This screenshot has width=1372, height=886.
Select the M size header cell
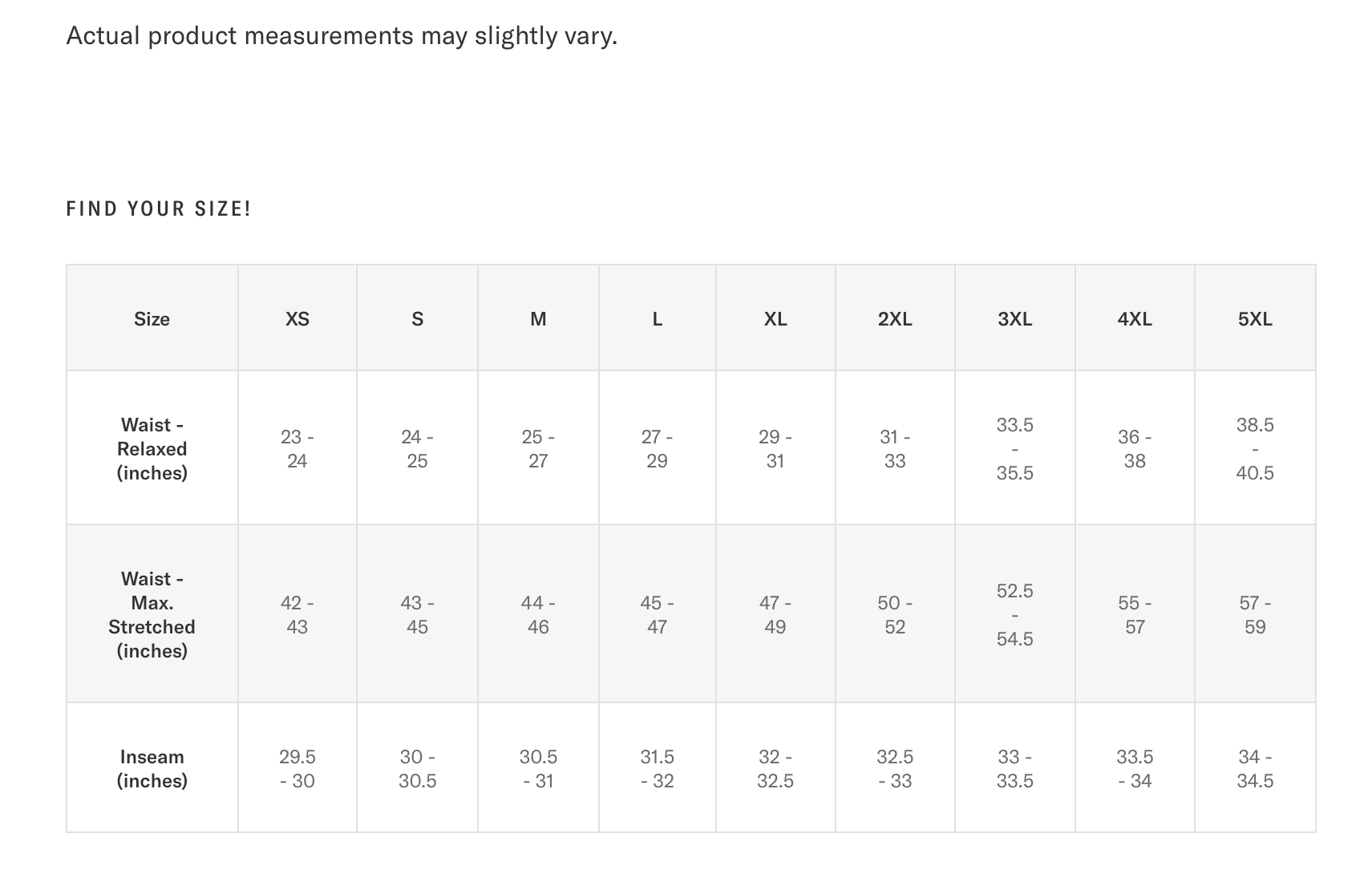tap(538, 319)
